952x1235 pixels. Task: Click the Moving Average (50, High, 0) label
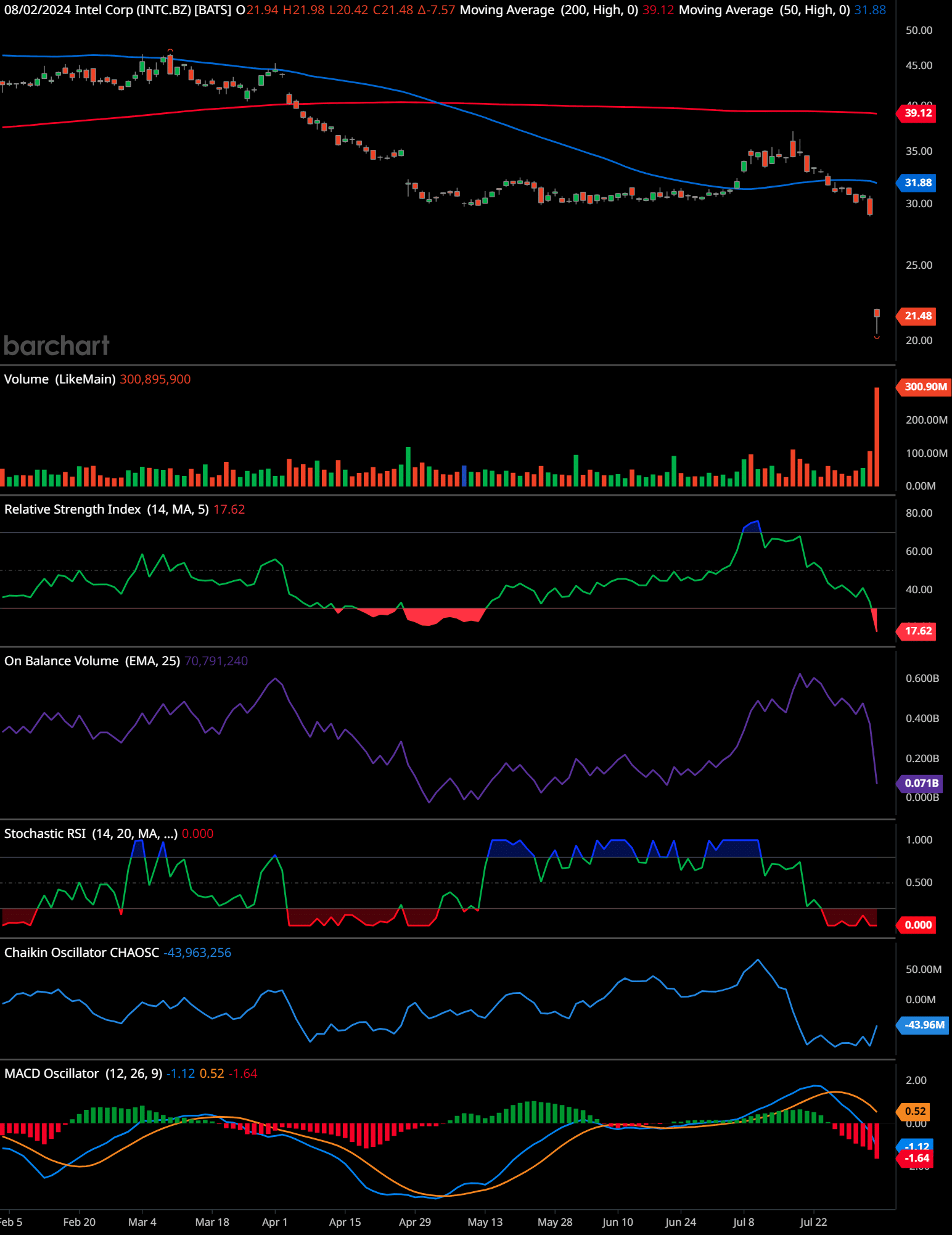[x=764, y=10]
